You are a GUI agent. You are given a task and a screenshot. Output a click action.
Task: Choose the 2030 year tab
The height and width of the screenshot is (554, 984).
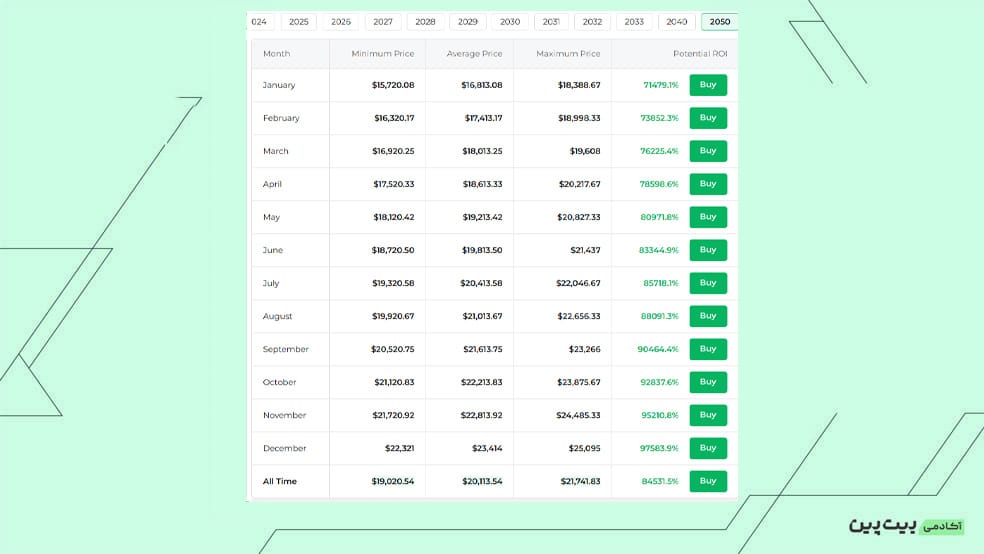click(510, 22)
